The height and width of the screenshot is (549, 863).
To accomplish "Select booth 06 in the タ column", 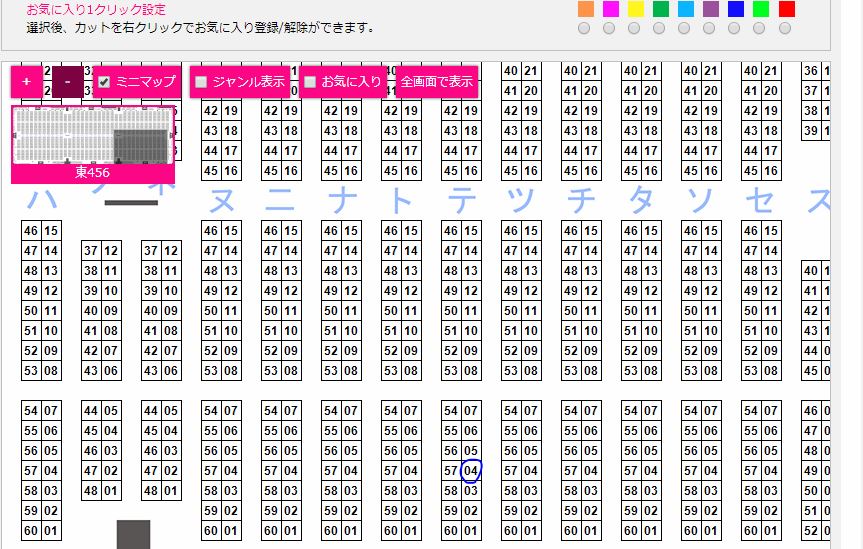I will (x=651, y=431).
